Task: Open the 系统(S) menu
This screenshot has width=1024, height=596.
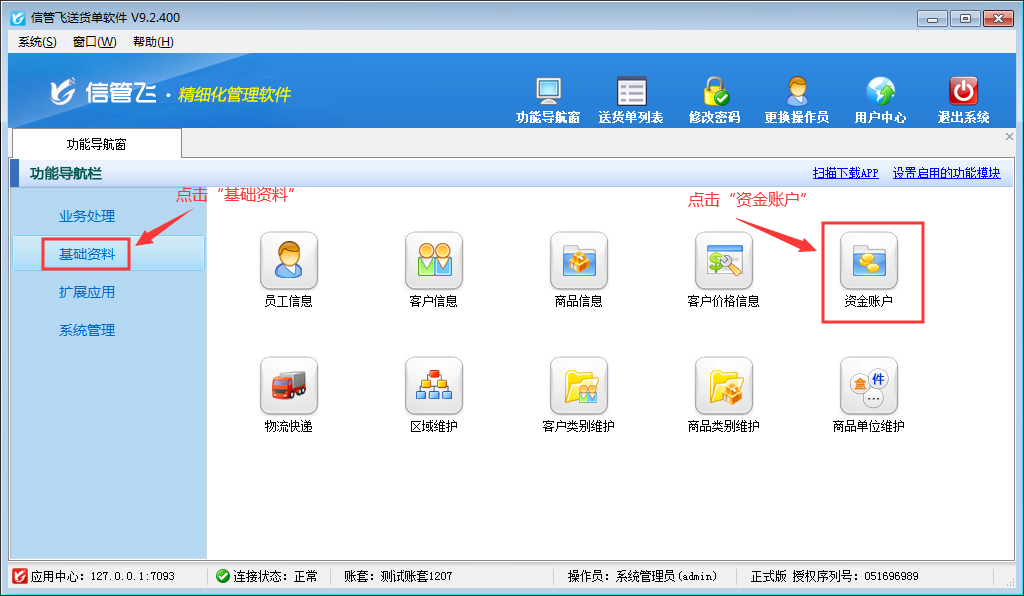Action: [x=37, y=42]
